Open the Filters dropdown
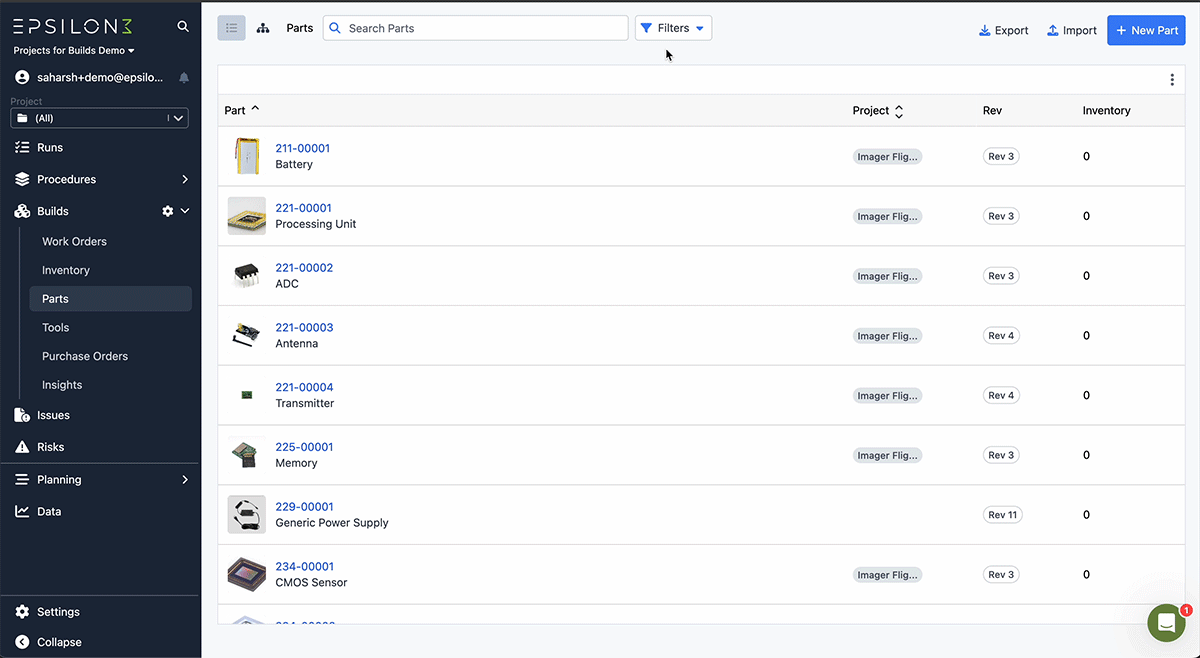The width and height of the screenshot is (1200, 658). pos(673,28)
